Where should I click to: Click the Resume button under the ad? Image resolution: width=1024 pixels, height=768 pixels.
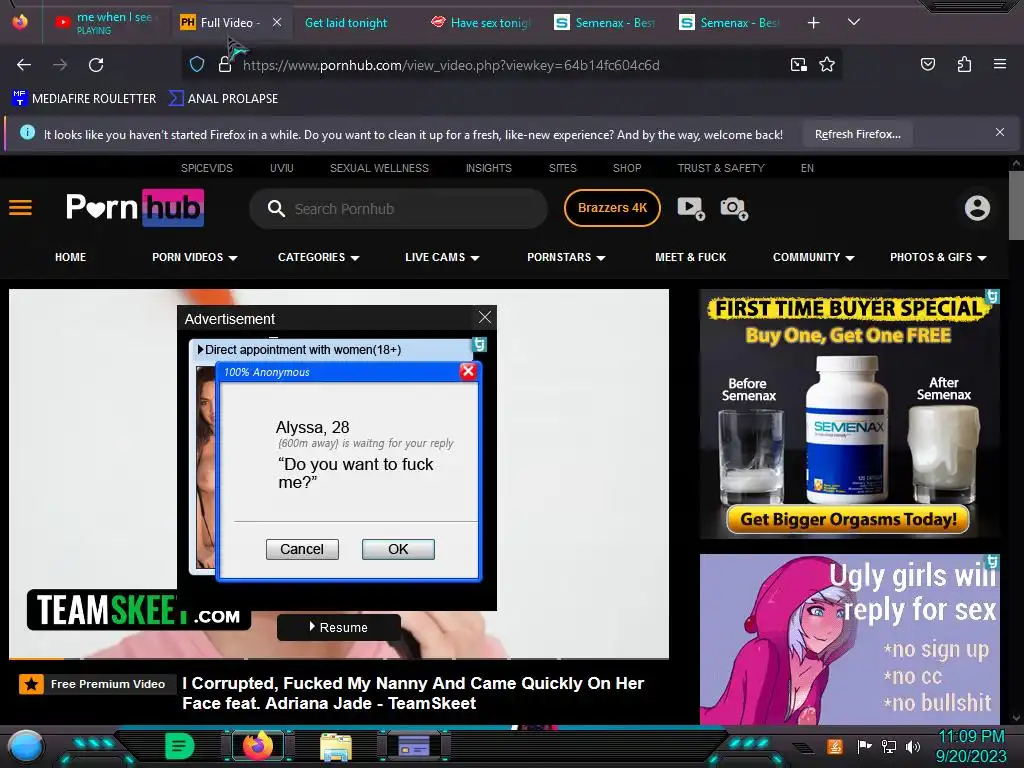[339, 628]
